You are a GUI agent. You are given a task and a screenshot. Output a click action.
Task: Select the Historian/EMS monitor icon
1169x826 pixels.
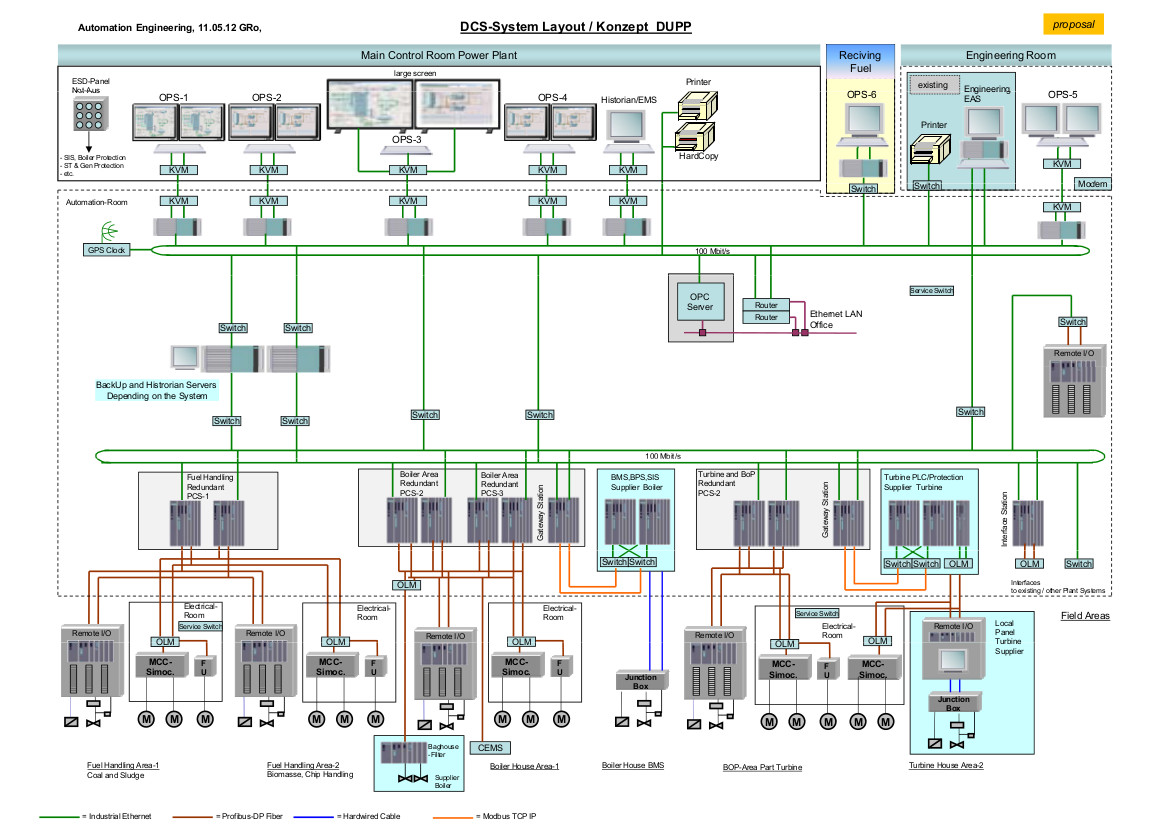click(627, 126)
